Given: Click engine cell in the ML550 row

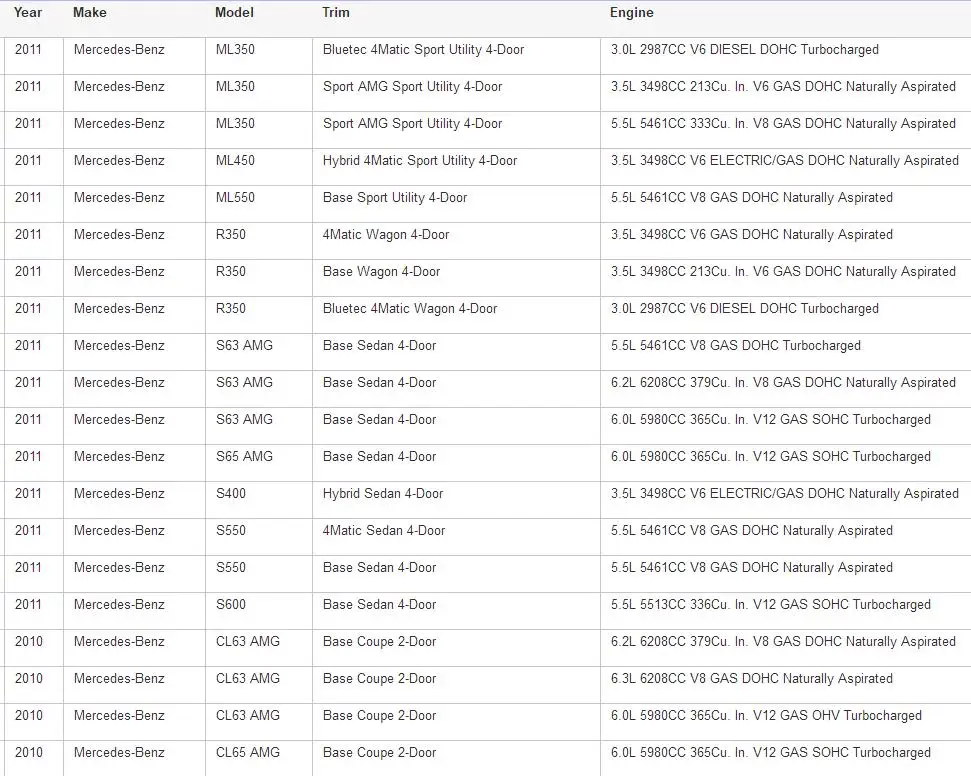Looking at the screenshot, I should tap(752, 198).
